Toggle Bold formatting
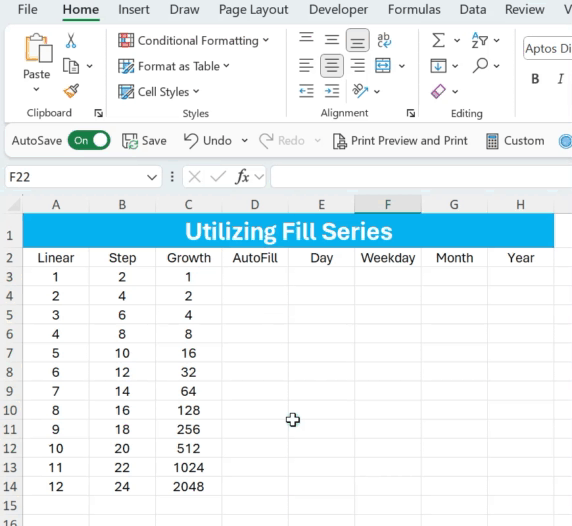Image resolution: width=572 pixels, height=526 pixels. (x=535, y=79)
